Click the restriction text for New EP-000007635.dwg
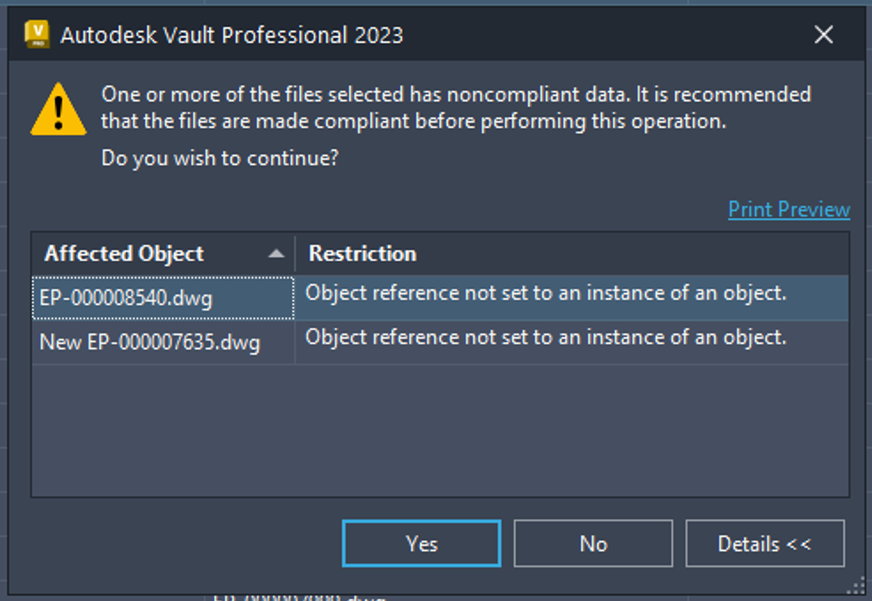Image resolution: width=872 pixels, height=601 pixels. pyautogui.click(x=546, y=338)
